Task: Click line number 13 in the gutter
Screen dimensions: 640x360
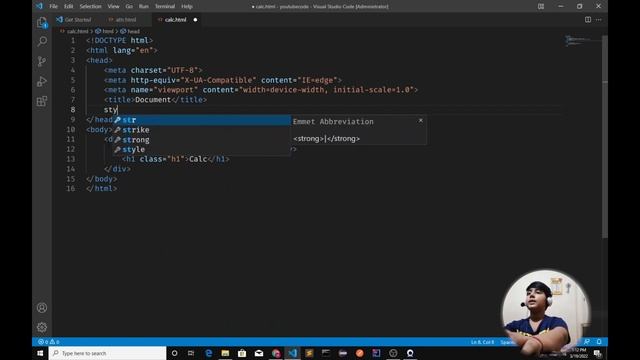Action: (71, 159)
